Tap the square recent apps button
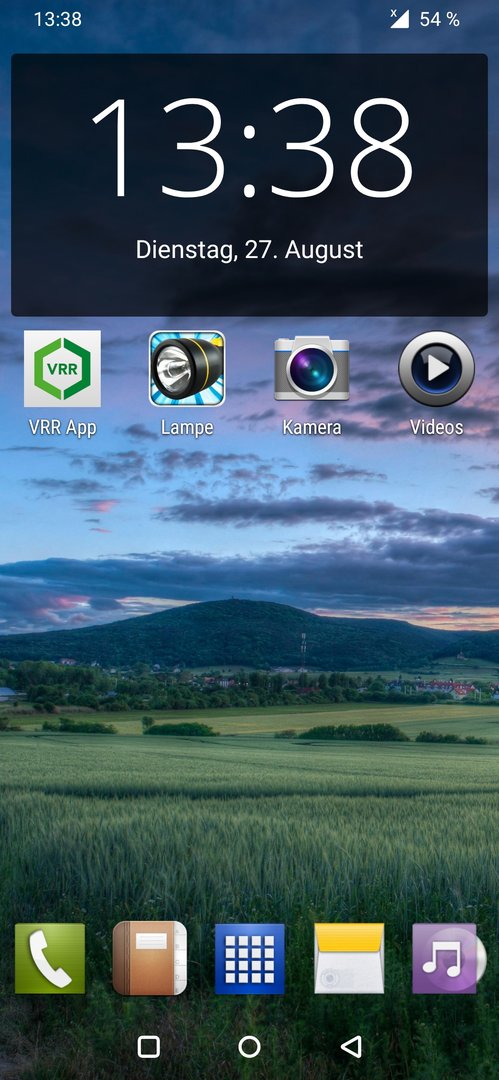This screenshot has height=1080, width=499. pyautogui.click(x=149, y=1047)
